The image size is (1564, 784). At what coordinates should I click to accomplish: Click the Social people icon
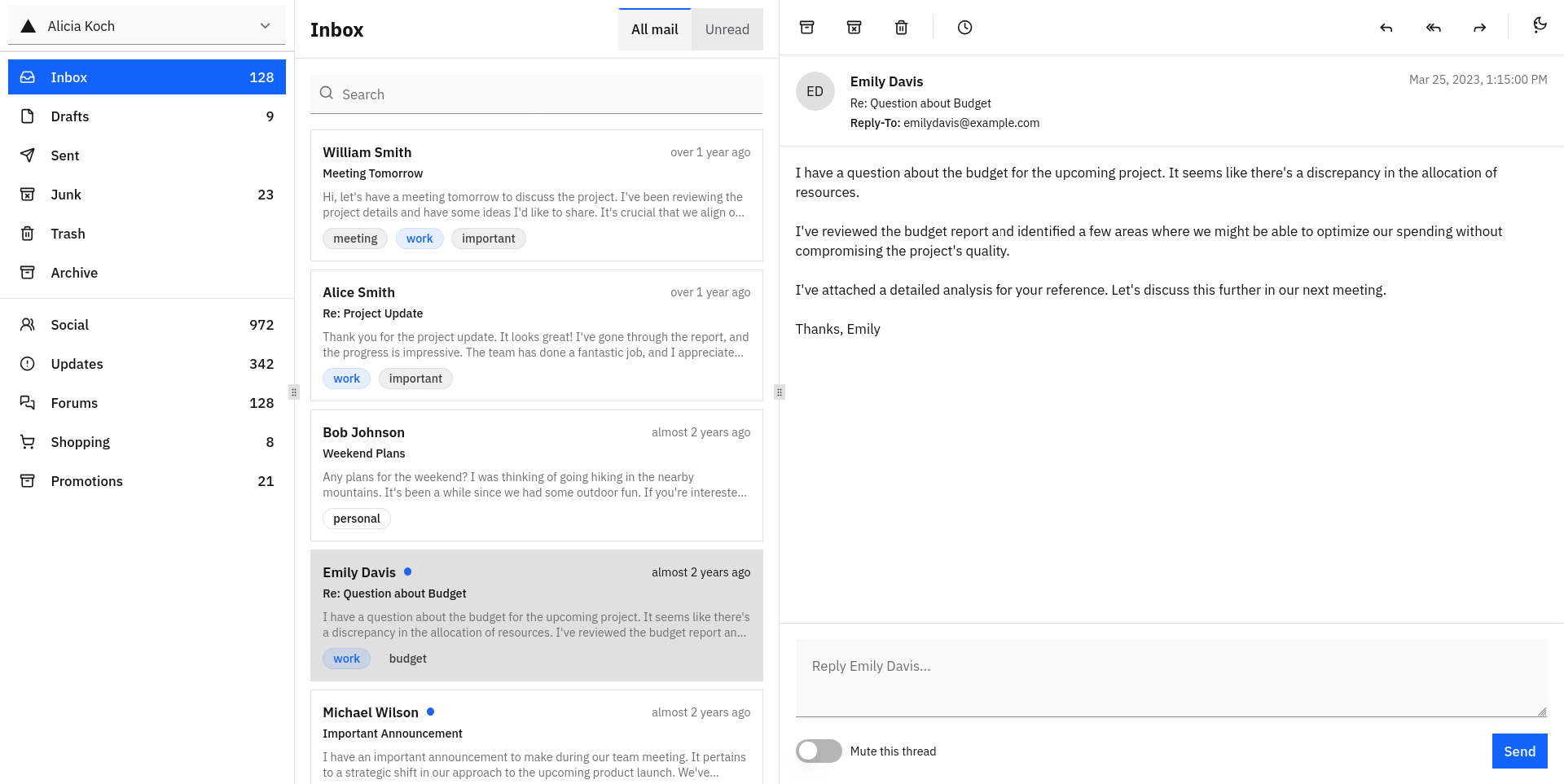28,325
